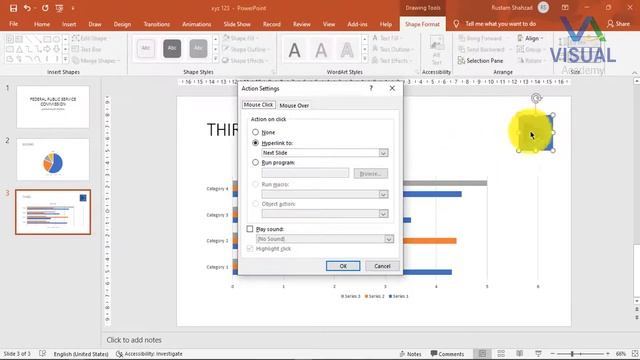The height and width of the screenshot is (360, 640).
Task: Select the Text Box tool in Insert Shapes
Action: pyautogui.click(x=86, y=49)
